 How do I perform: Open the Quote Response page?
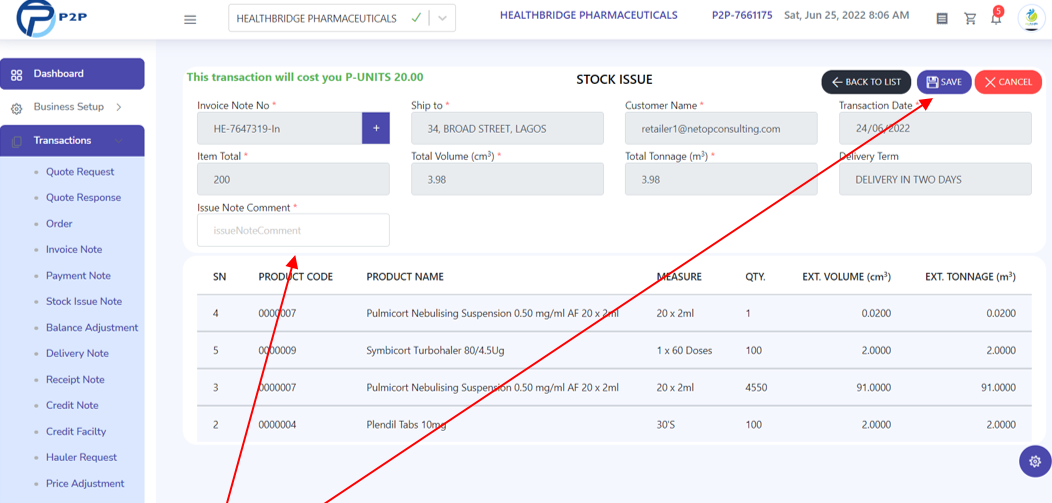click(83, 198)
